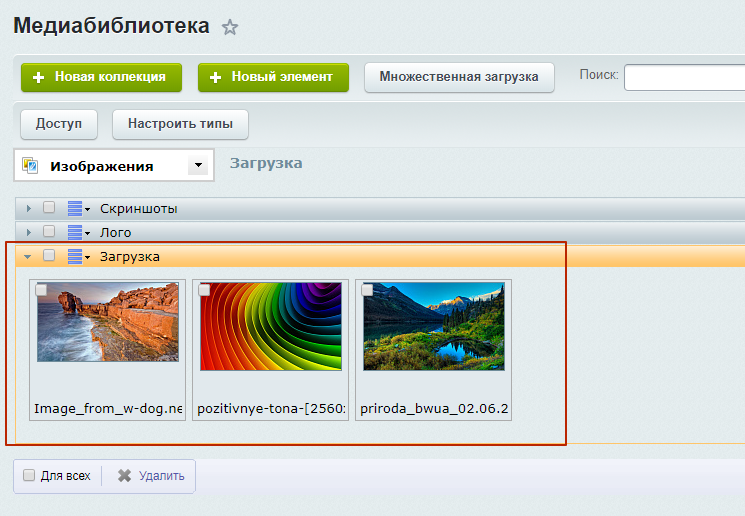The width and height of the screenshot is (745, 516).
Task: Open the Скриншоты collection actions menu icon
Action: pos(78,208)
